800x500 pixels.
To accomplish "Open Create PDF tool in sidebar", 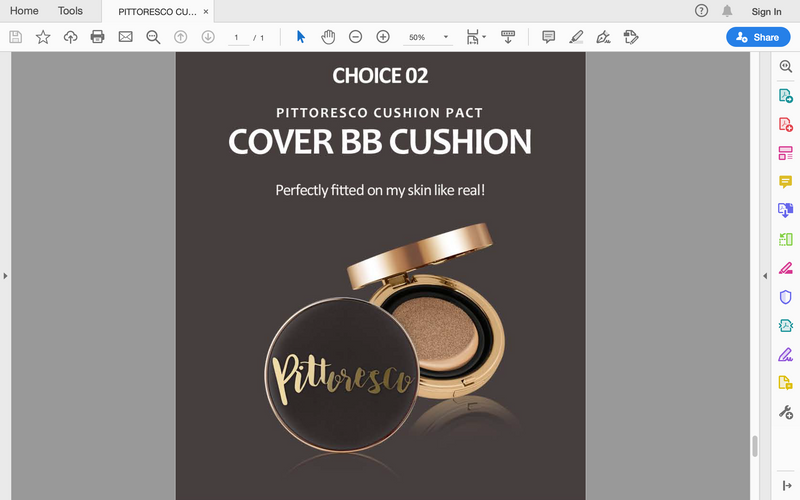I will pyautogui.click(x=786, y=124).
